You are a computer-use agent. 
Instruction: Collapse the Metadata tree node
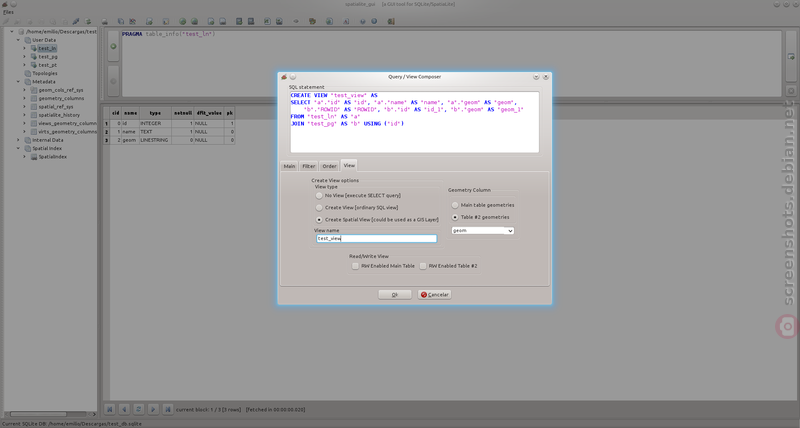(x=18, y=82)
